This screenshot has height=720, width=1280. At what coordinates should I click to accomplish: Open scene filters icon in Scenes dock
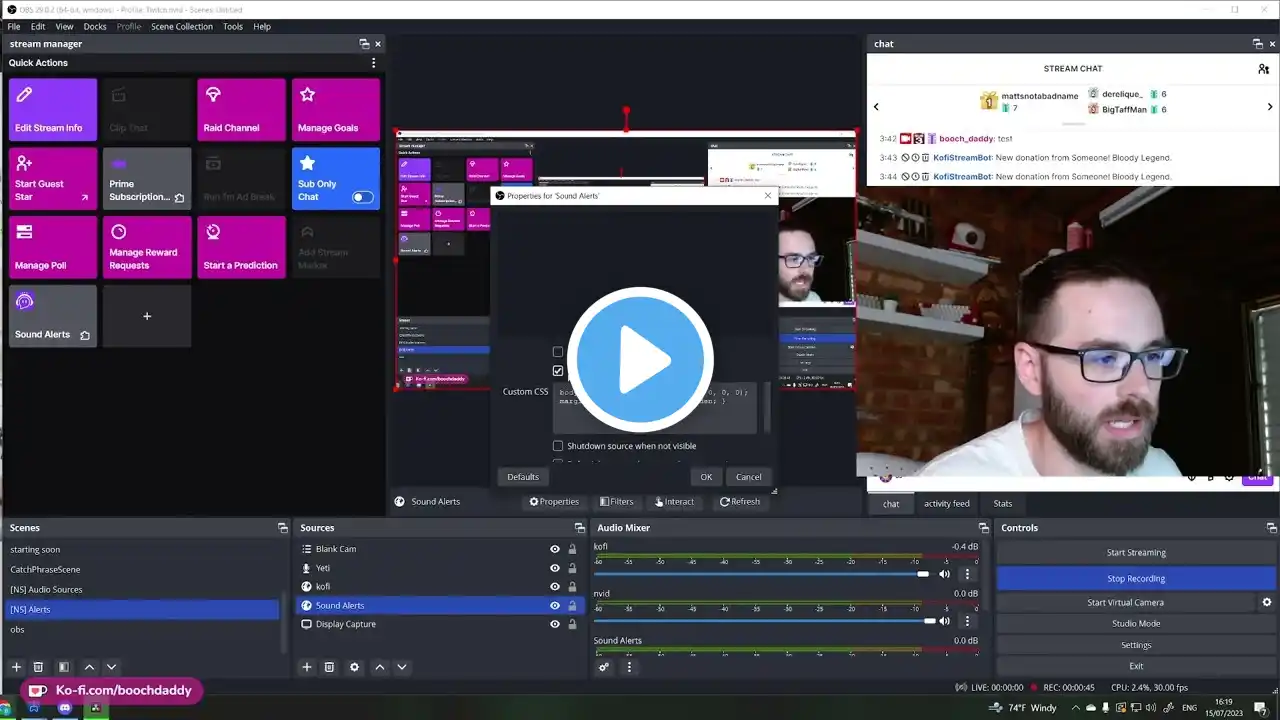tap(64, 667)
